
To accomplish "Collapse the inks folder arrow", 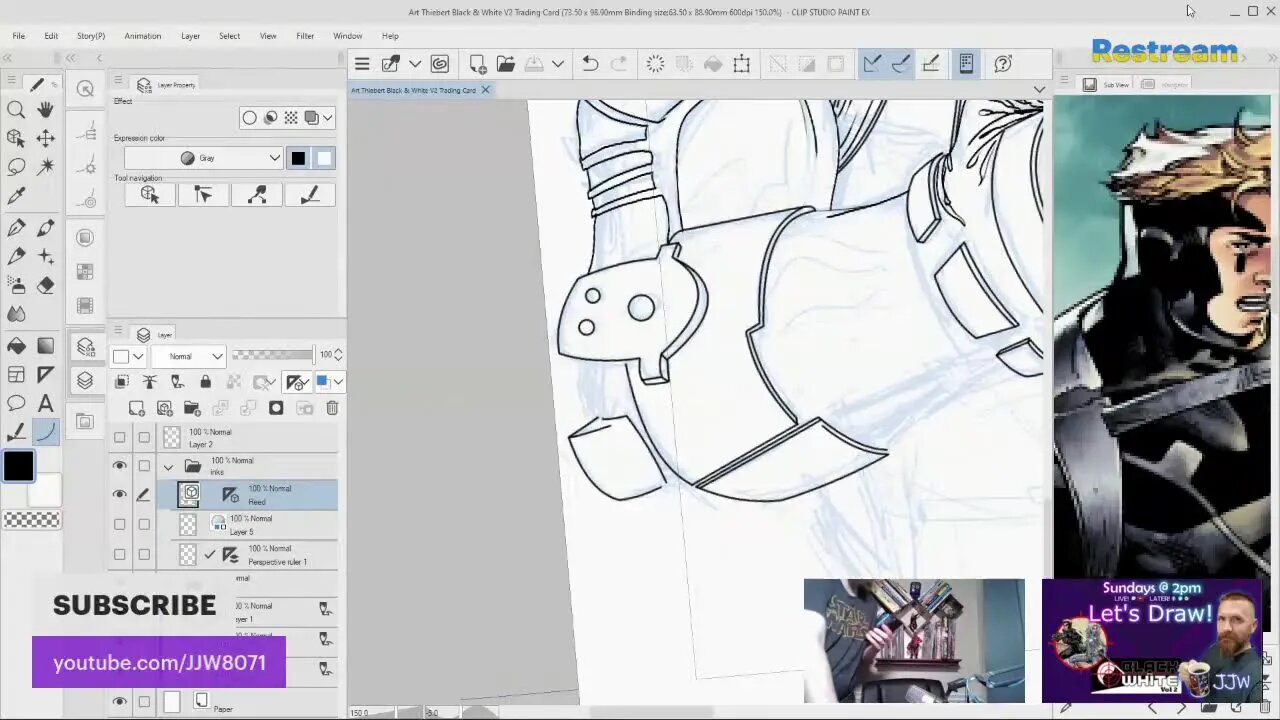I will (x=168, y=466).
